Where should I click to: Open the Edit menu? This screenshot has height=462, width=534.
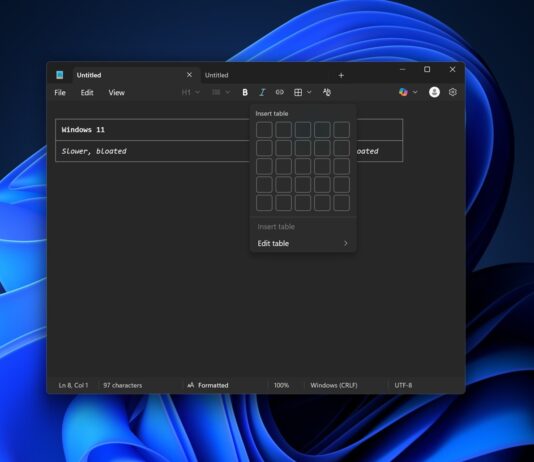pyautogui.click(x=87, y=93)
